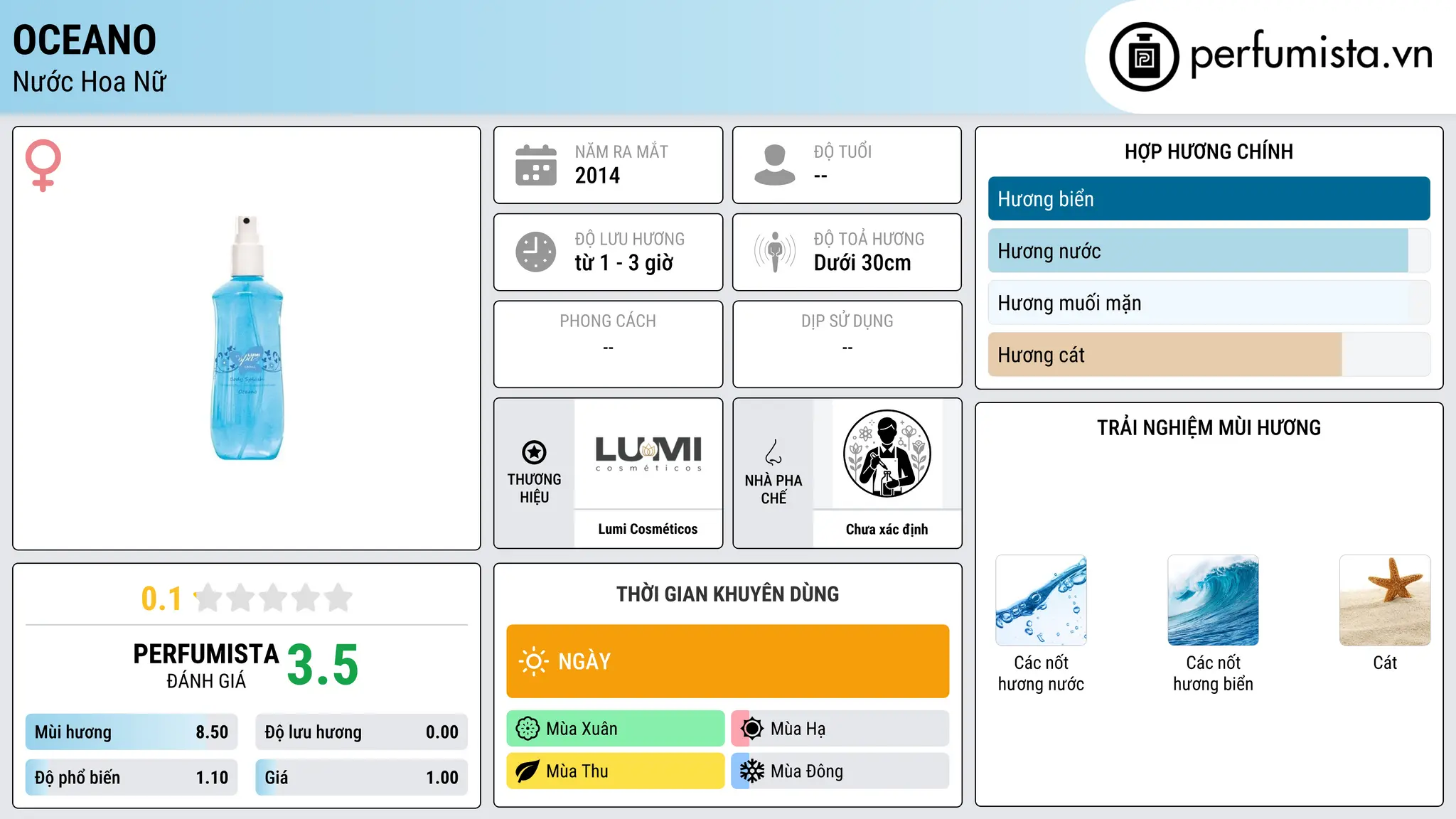Viewport: 1456px width, 819px height.
Task: Click the clock icon beside Độ lưu hương
Action: [x=536, y=252]
